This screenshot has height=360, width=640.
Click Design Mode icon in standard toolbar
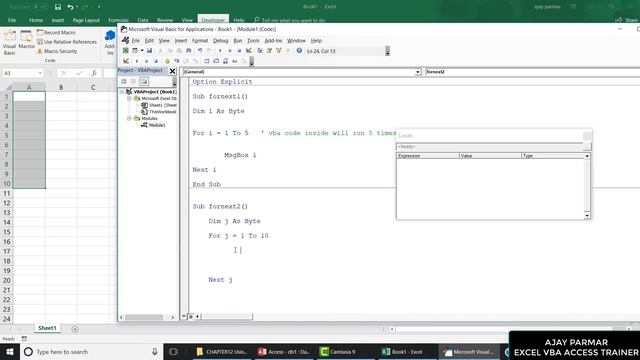[x=249, y=51]
